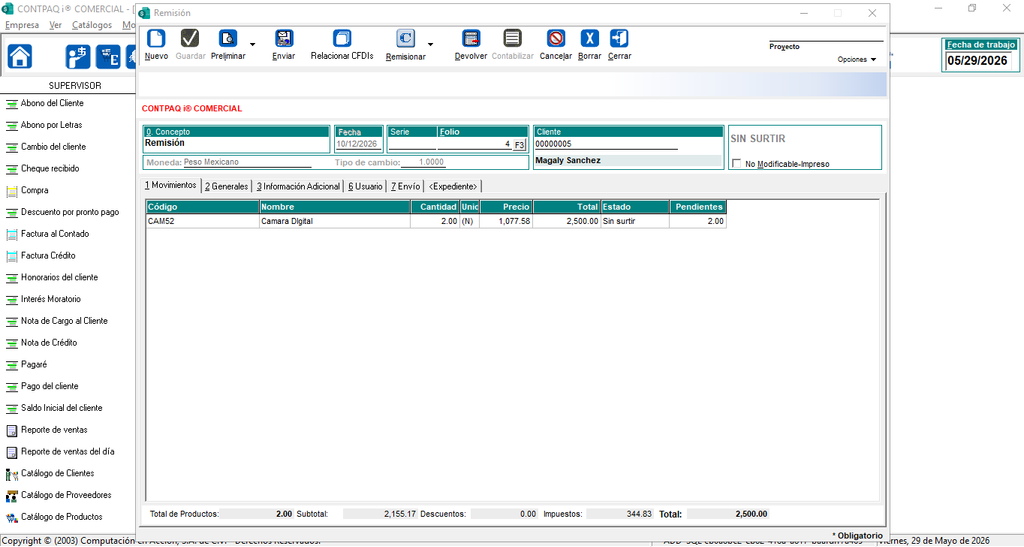Click the F3 folio lookup button
Image resolution: width=1024 pixels, height=547 pixels.
pos(519,144)
